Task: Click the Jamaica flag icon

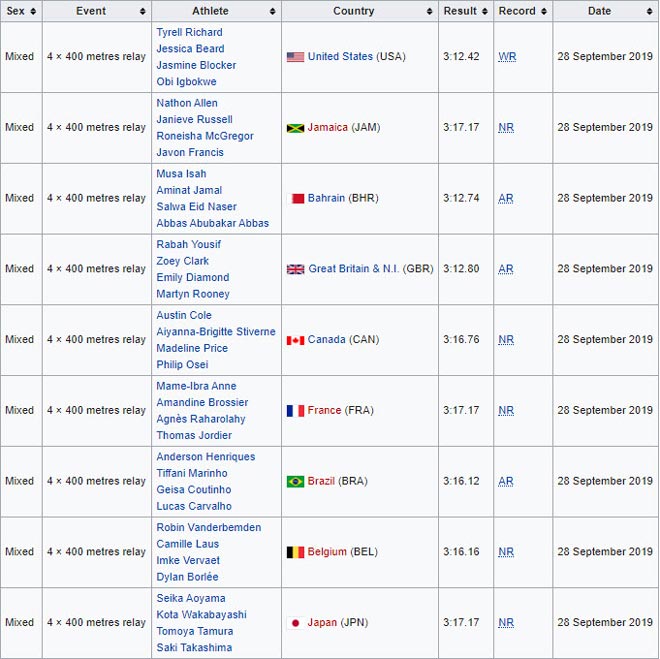Action: (295, 128)
